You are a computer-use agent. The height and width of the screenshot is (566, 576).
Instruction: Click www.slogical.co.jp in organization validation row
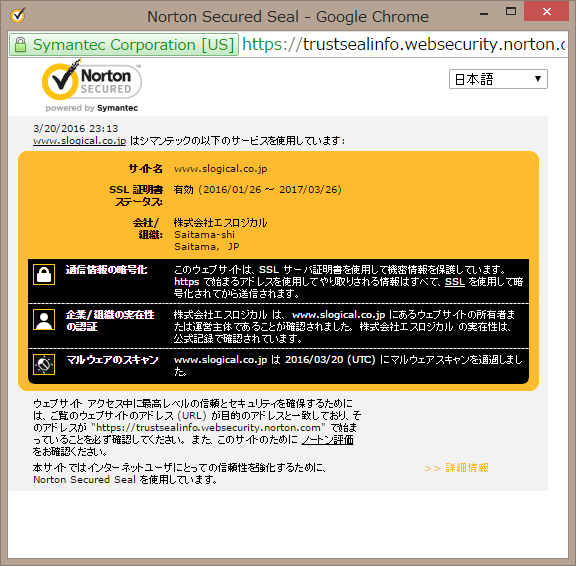click(x=338, y=315)
